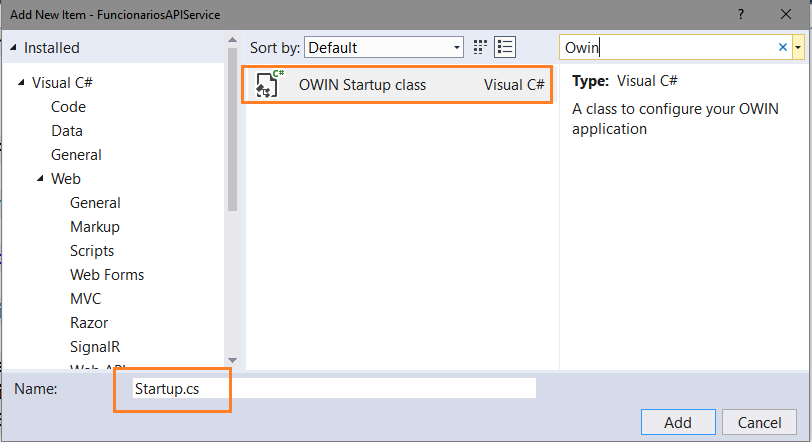Select the Visual C# tree label
812x445 pixels.
tap(62, 82)
